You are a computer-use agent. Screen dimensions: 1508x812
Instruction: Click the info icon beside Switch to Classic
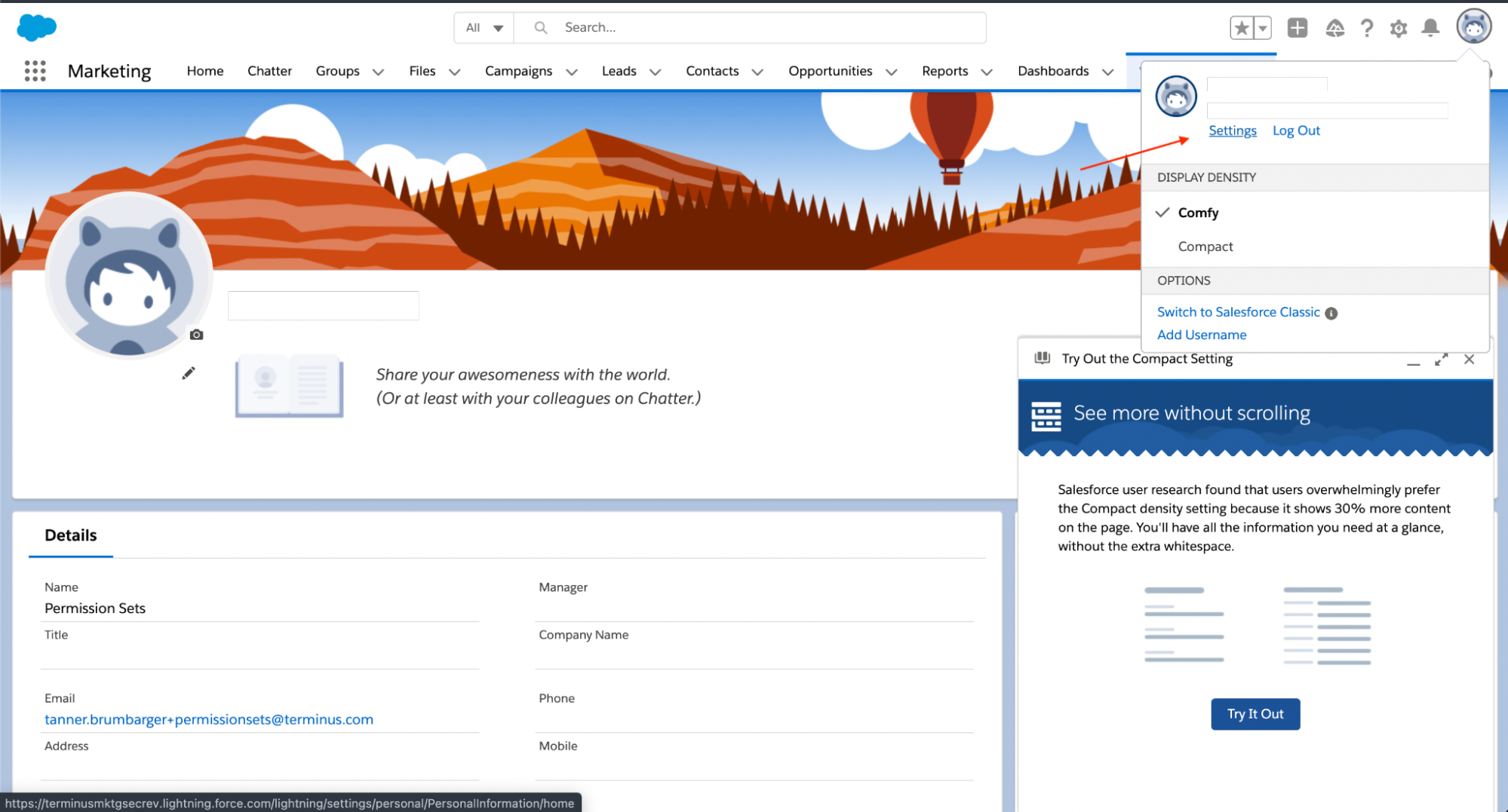(x=1331, y=313)
